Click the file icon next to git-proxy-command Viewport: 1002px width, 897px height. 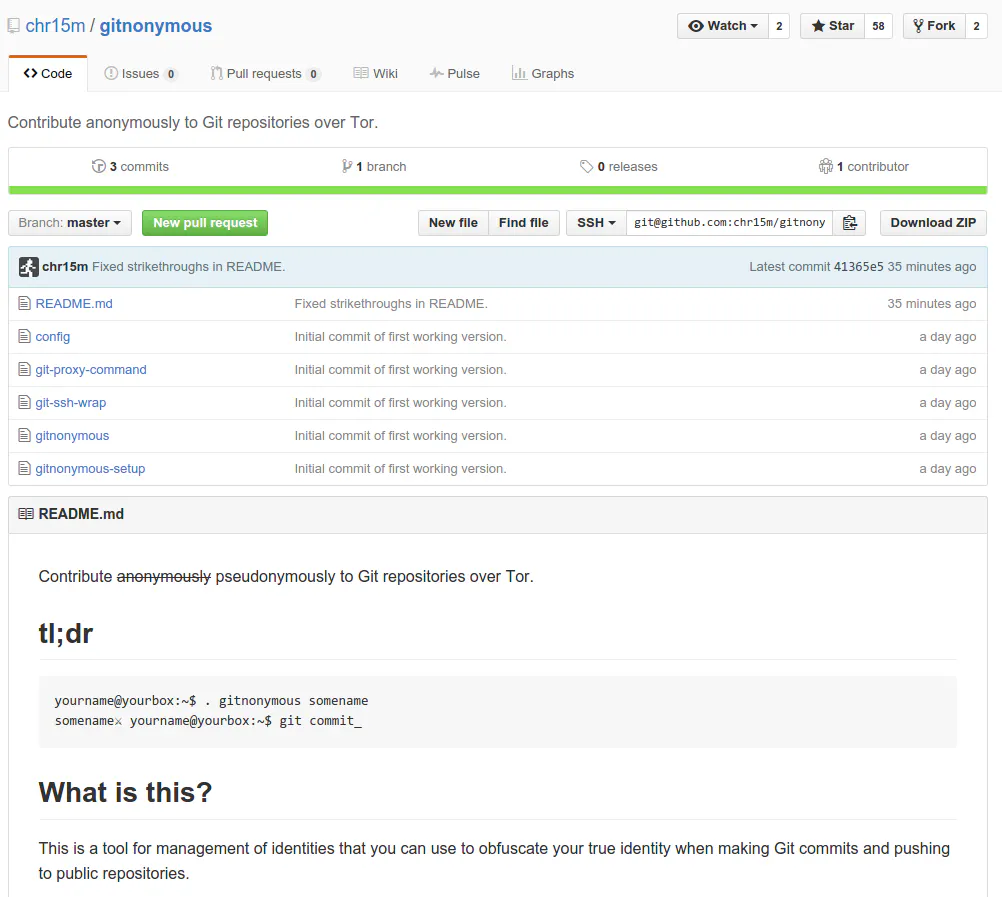(24, 370)
